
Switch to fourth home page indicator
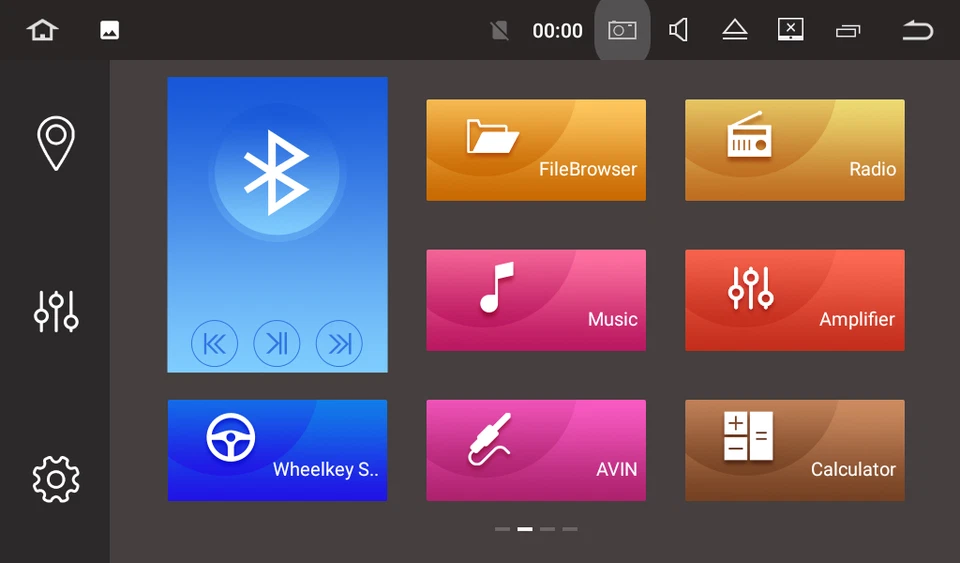click(x=570, y=529)
